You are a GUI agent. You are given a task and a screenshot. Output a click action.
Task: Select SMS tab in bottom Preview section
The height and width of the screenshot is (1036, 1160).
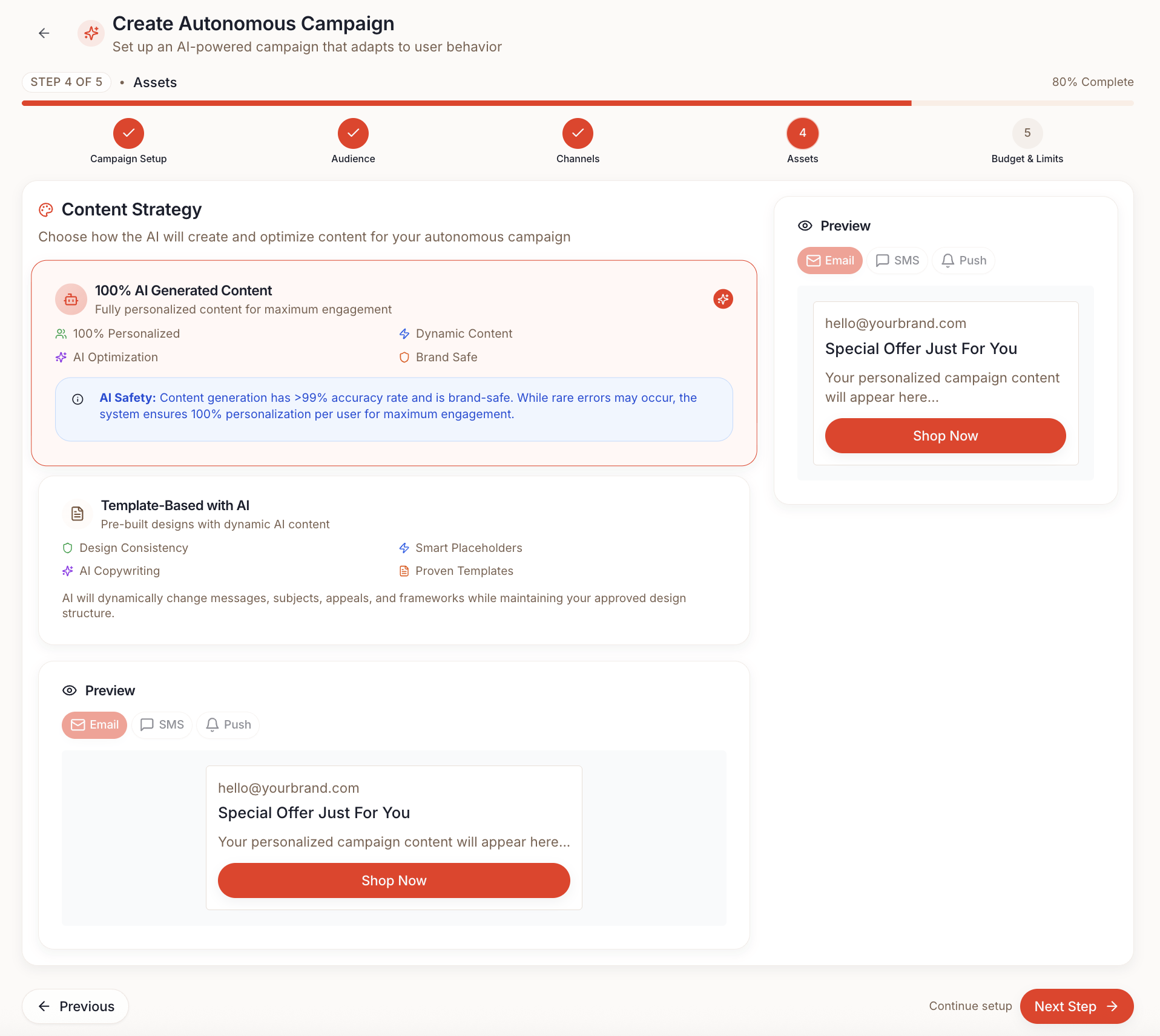click(x=162, y=725)
